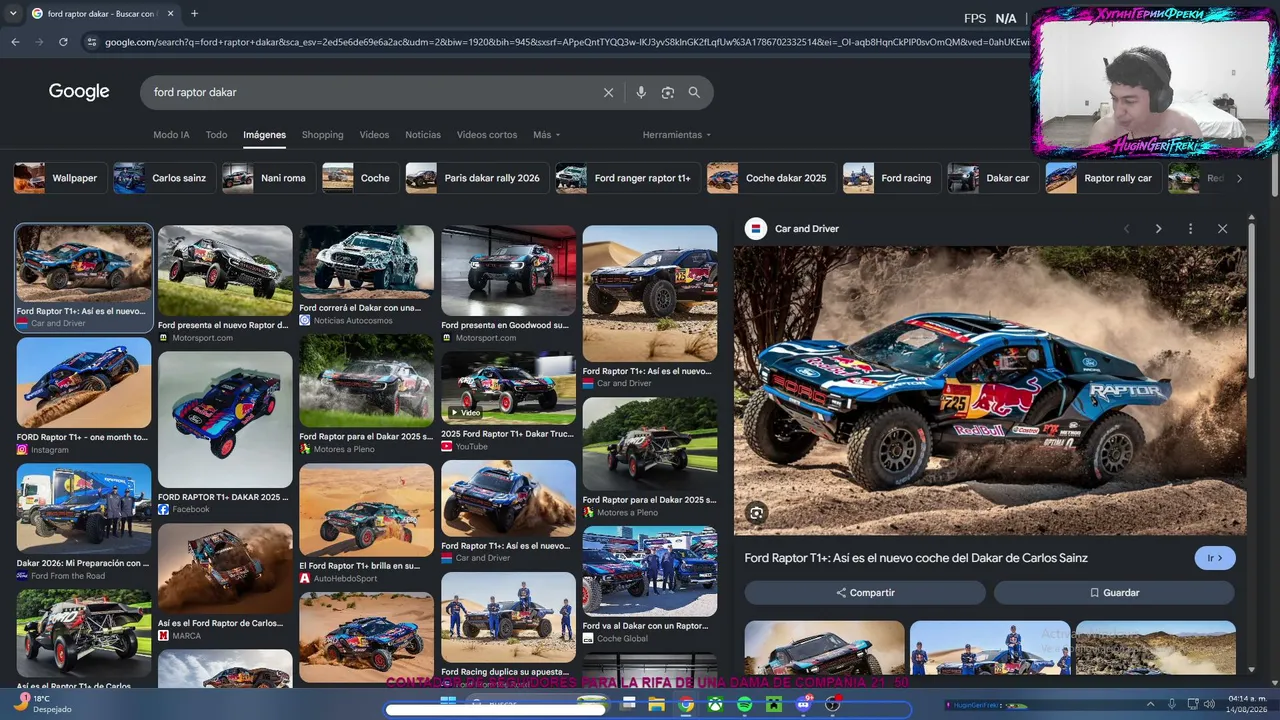1280x720 pixels.
Task: Select the Coche dakar 2025 chip
Action: [772, 178]
